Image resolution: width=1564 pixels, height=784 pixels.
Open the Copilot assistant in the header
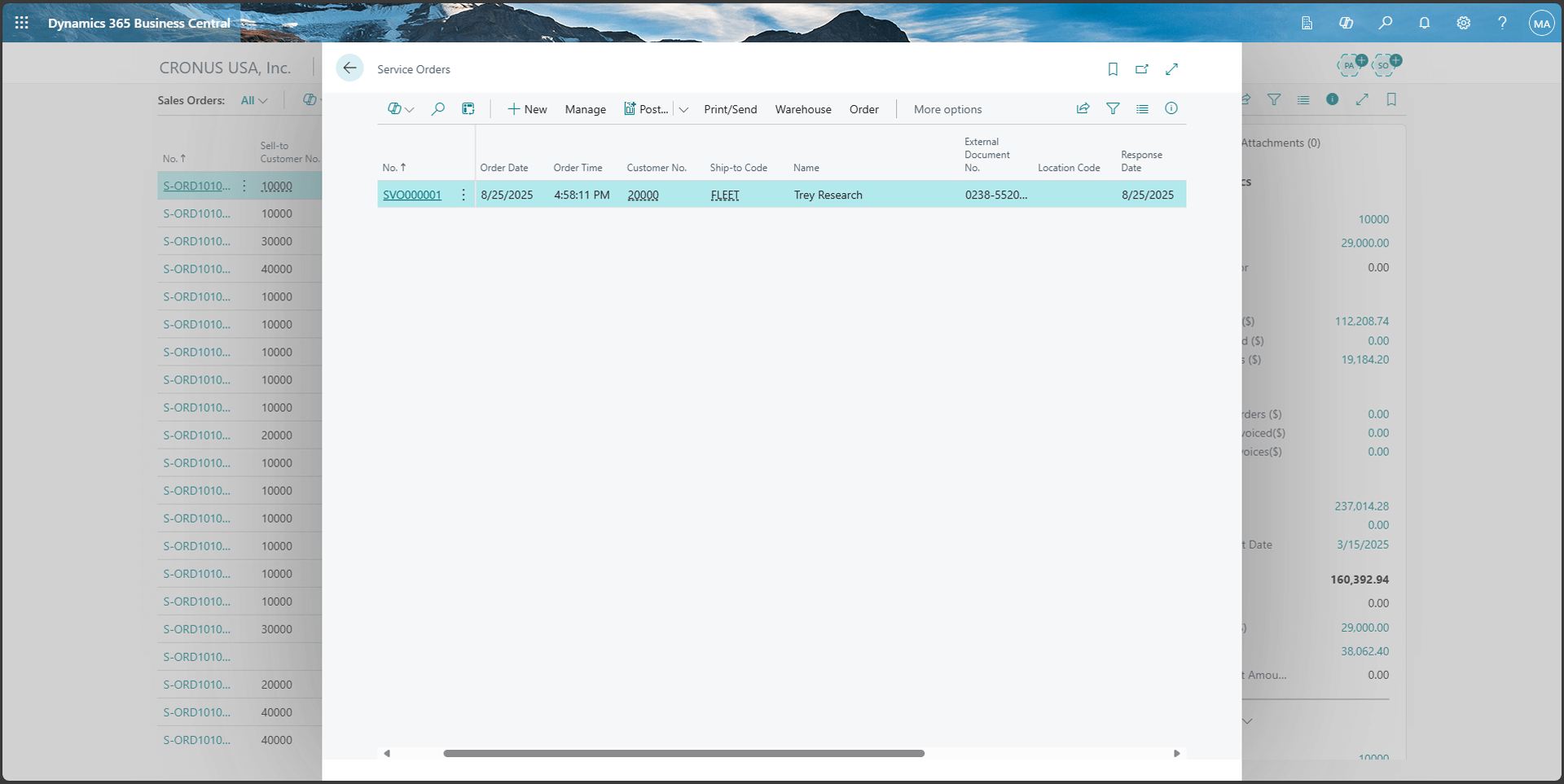(1346, 22)
